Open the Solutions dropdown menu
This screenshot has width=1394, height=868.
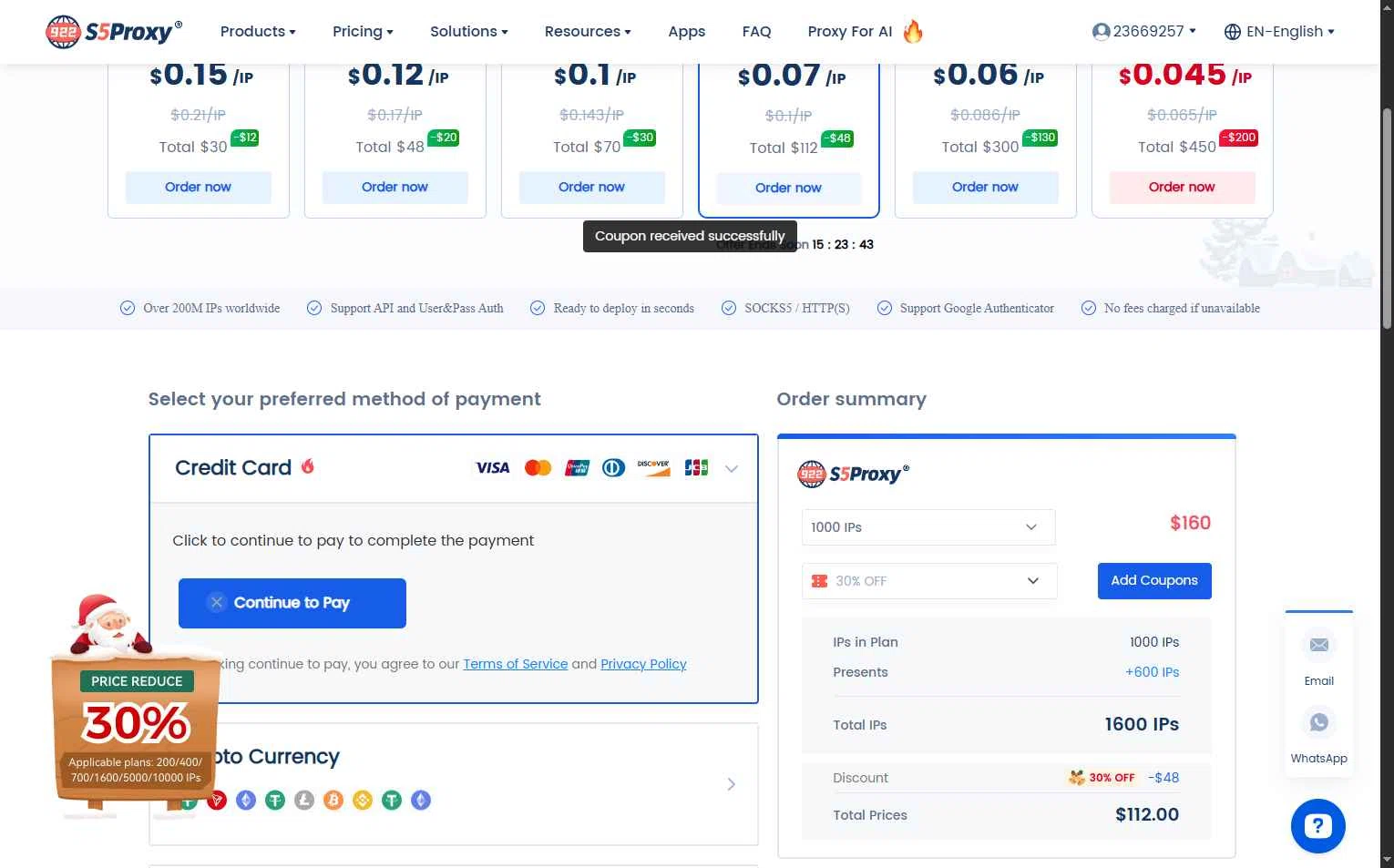[x=469, y=32]
